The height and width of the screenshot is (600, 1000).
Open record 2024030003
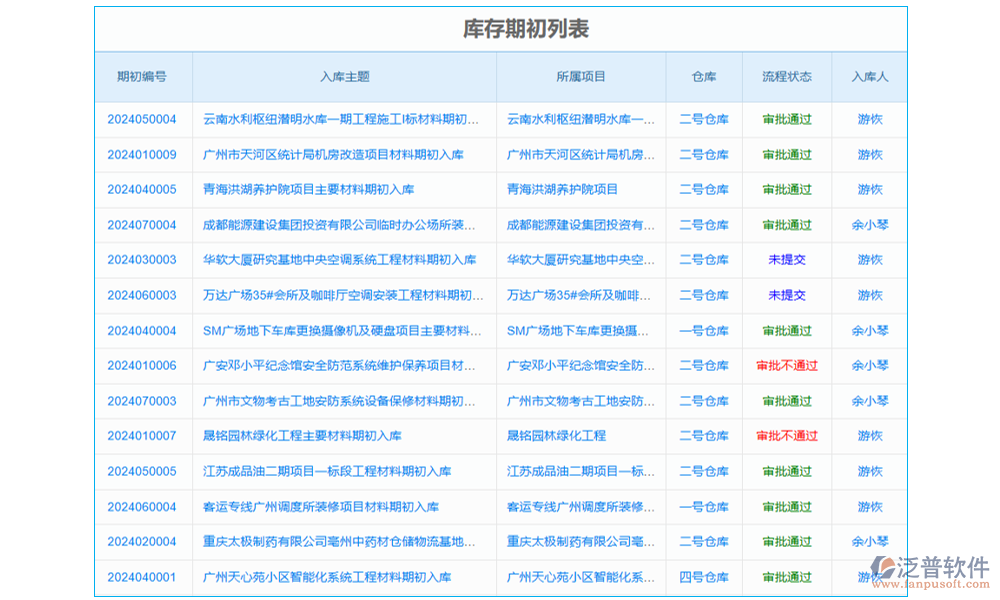[141, 260]
